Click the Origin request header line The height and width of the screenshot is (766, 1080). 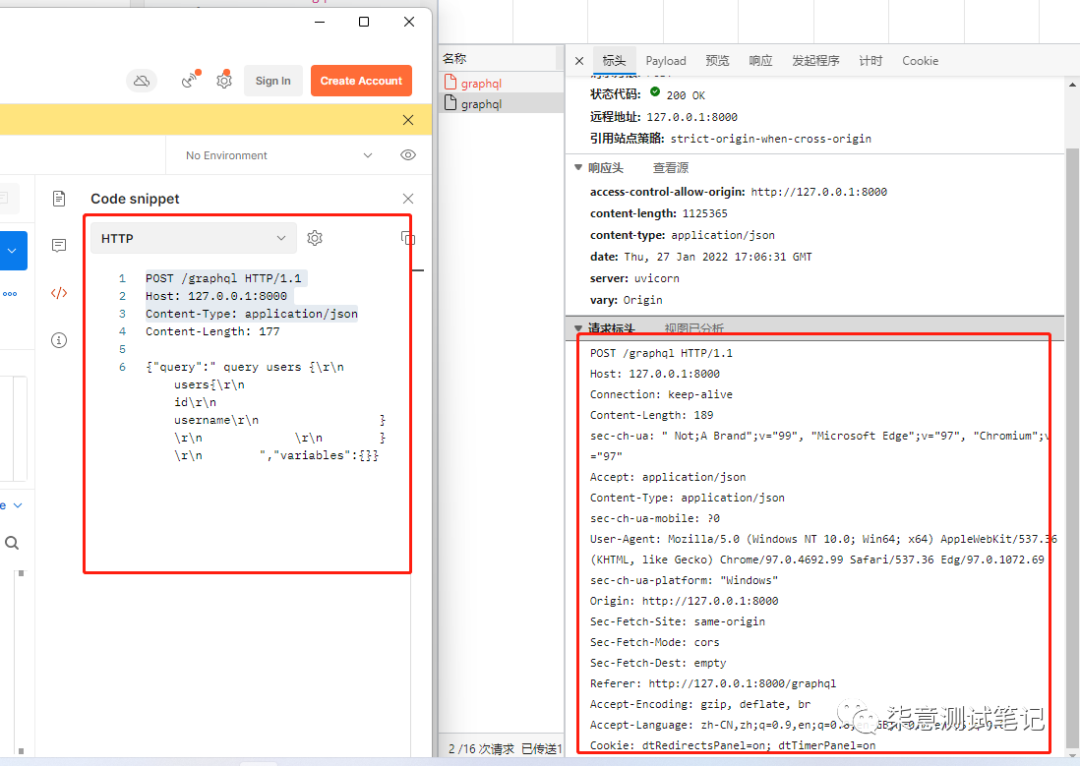pyautogui.click(x=683, y=601)
